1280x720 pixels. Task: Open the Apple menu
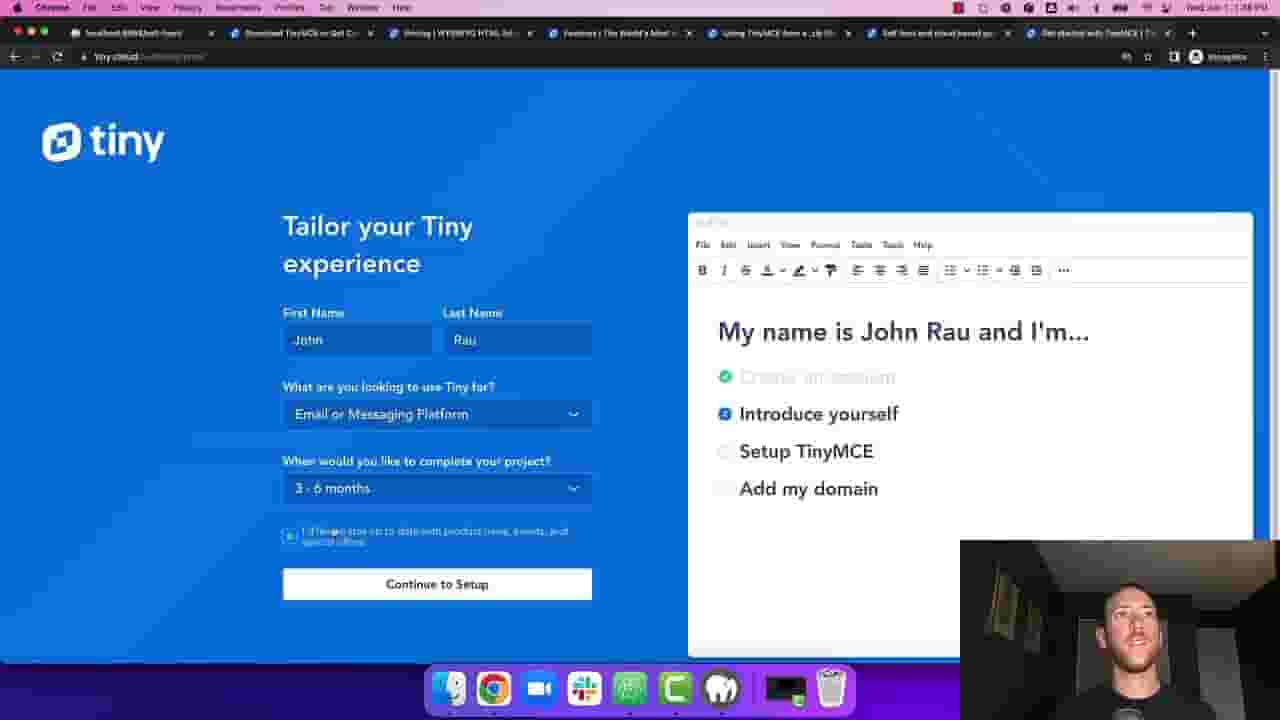(x=16, y=7)
